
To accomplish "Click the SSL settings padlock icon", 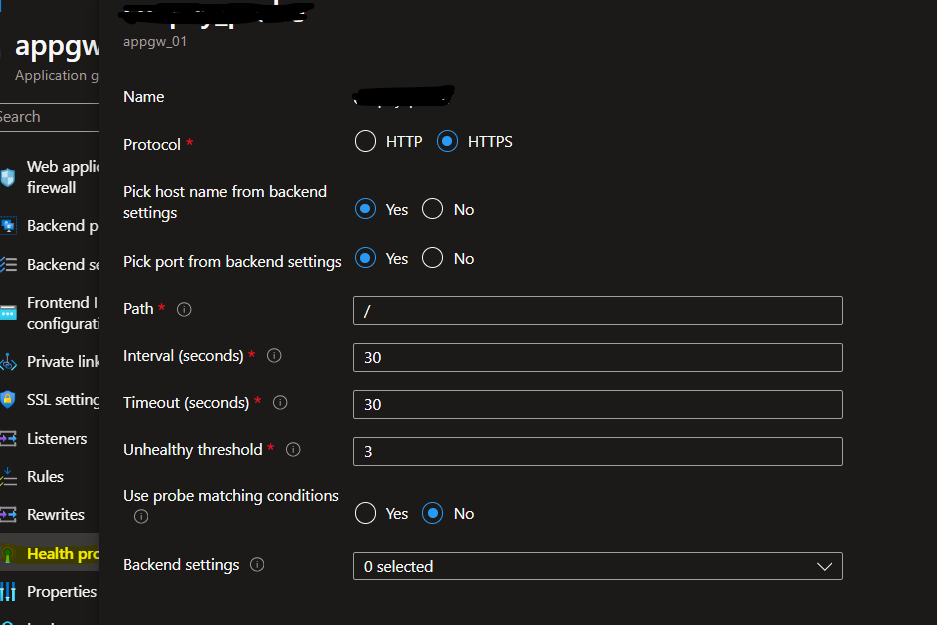I will [9, 399].
